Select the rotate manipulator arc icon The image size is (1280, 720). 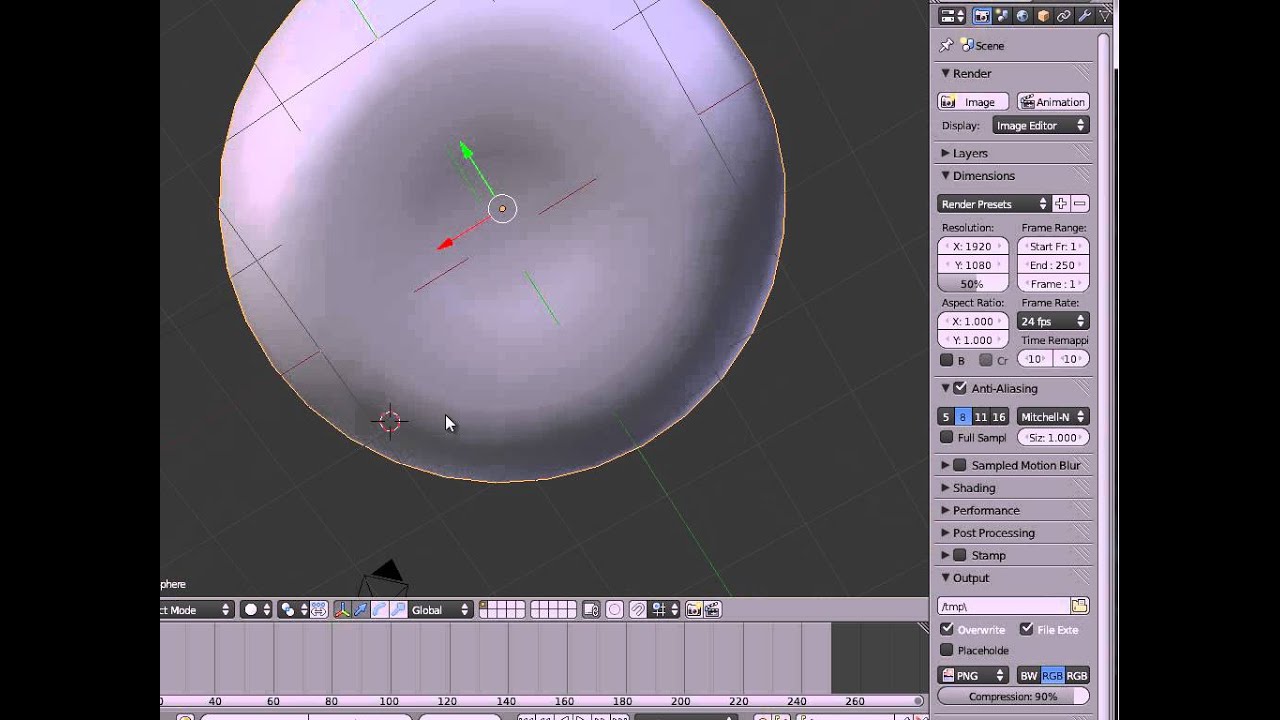pos(380,610)
